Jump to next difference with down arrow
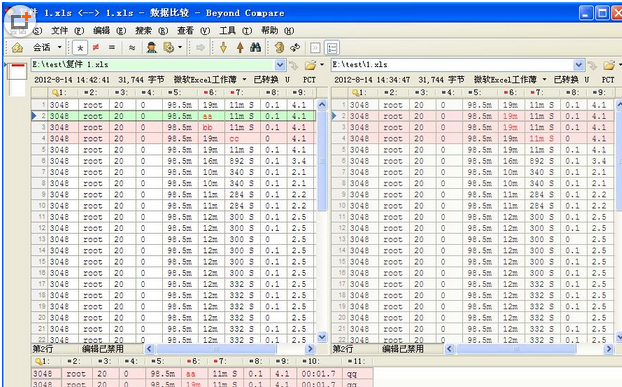This screenshot has width=622, height=387. coord(223,48)
